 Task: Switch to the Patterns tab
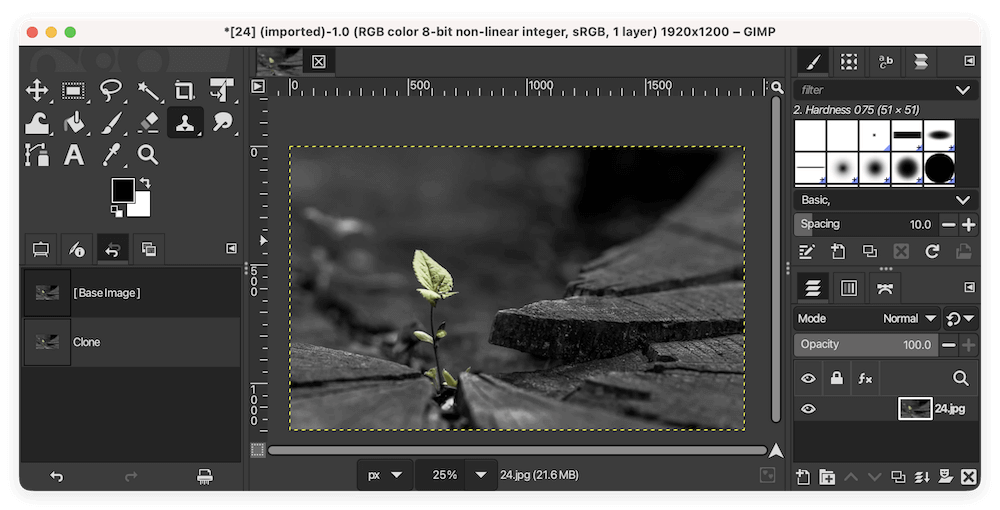pyautogui.click(x=849, y=62)
